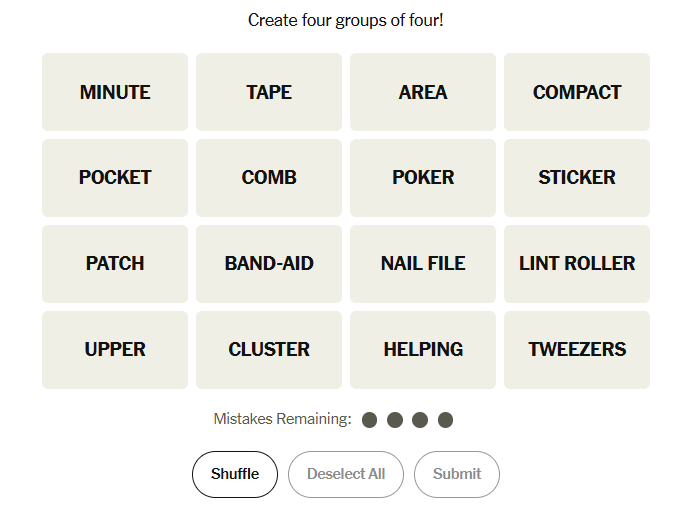This screenshot has width=700, height=527.
Task: Select the BAND-AID tile
Action: click(269, 264)
